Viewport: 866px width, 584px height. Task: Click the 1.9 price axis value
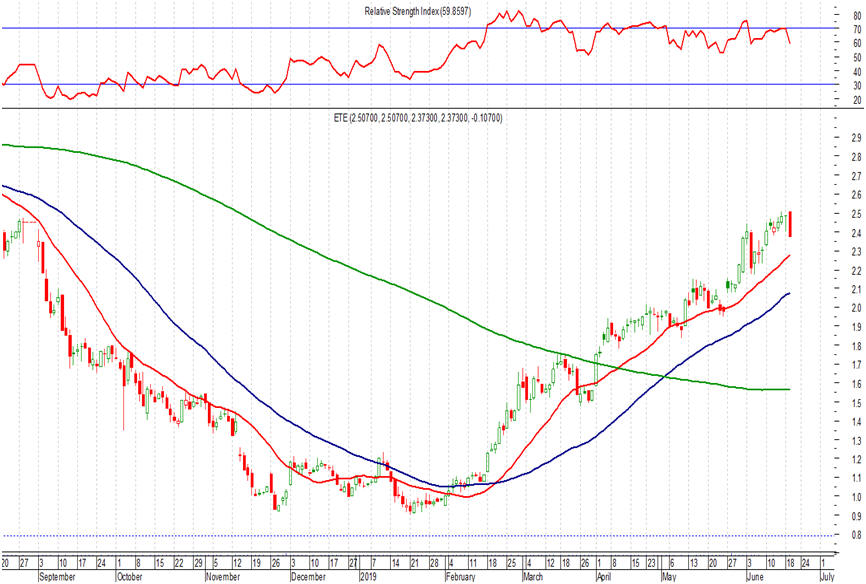[856, 327]
